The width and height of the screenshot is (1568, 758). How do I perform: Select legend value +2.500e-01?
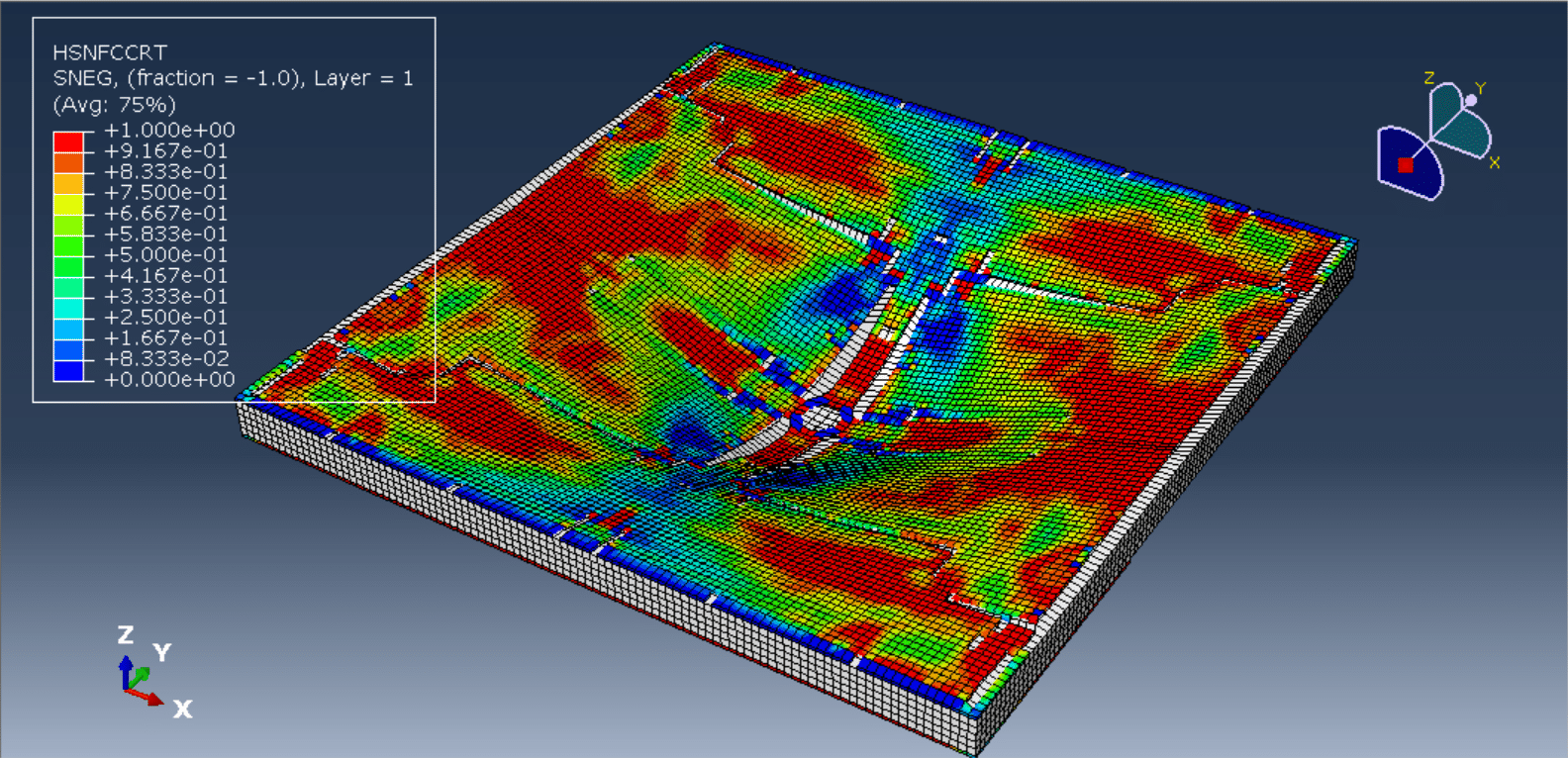[x=165, y=317]
